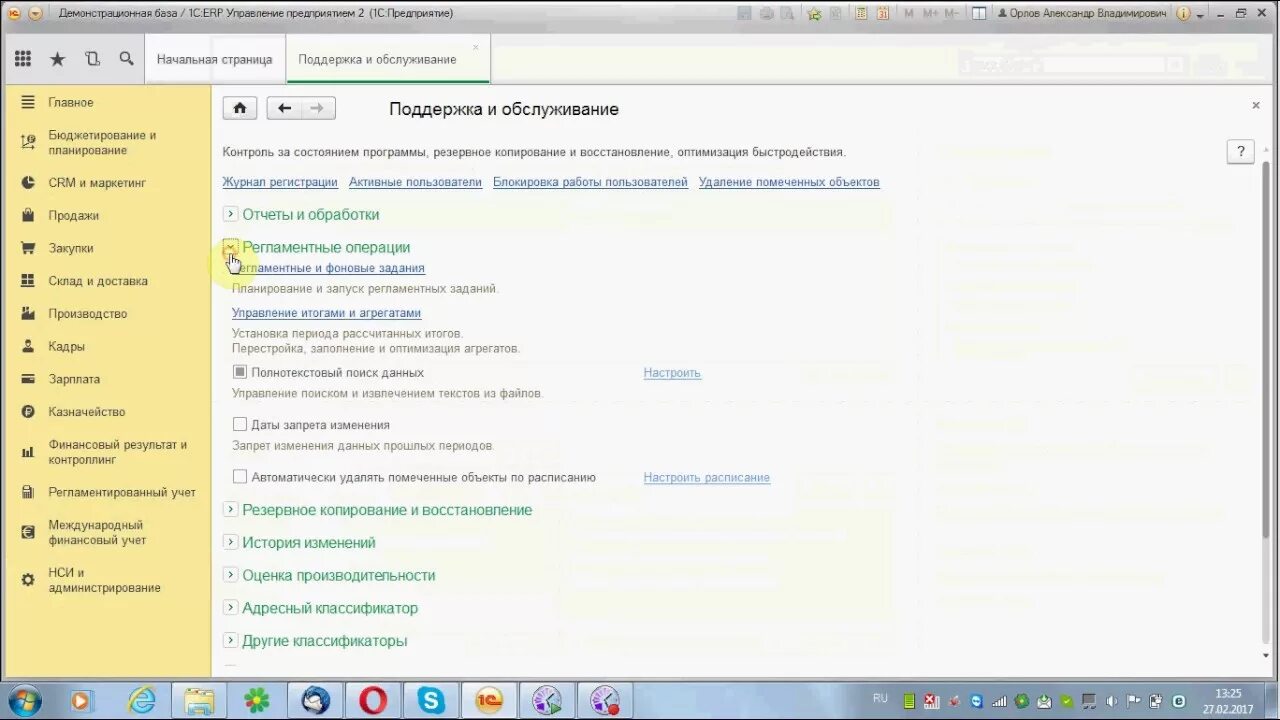This screenshot has width=1280, height=720.
Task: Open main menu dropdown in title bar
Action: click(x=35, y=13)
